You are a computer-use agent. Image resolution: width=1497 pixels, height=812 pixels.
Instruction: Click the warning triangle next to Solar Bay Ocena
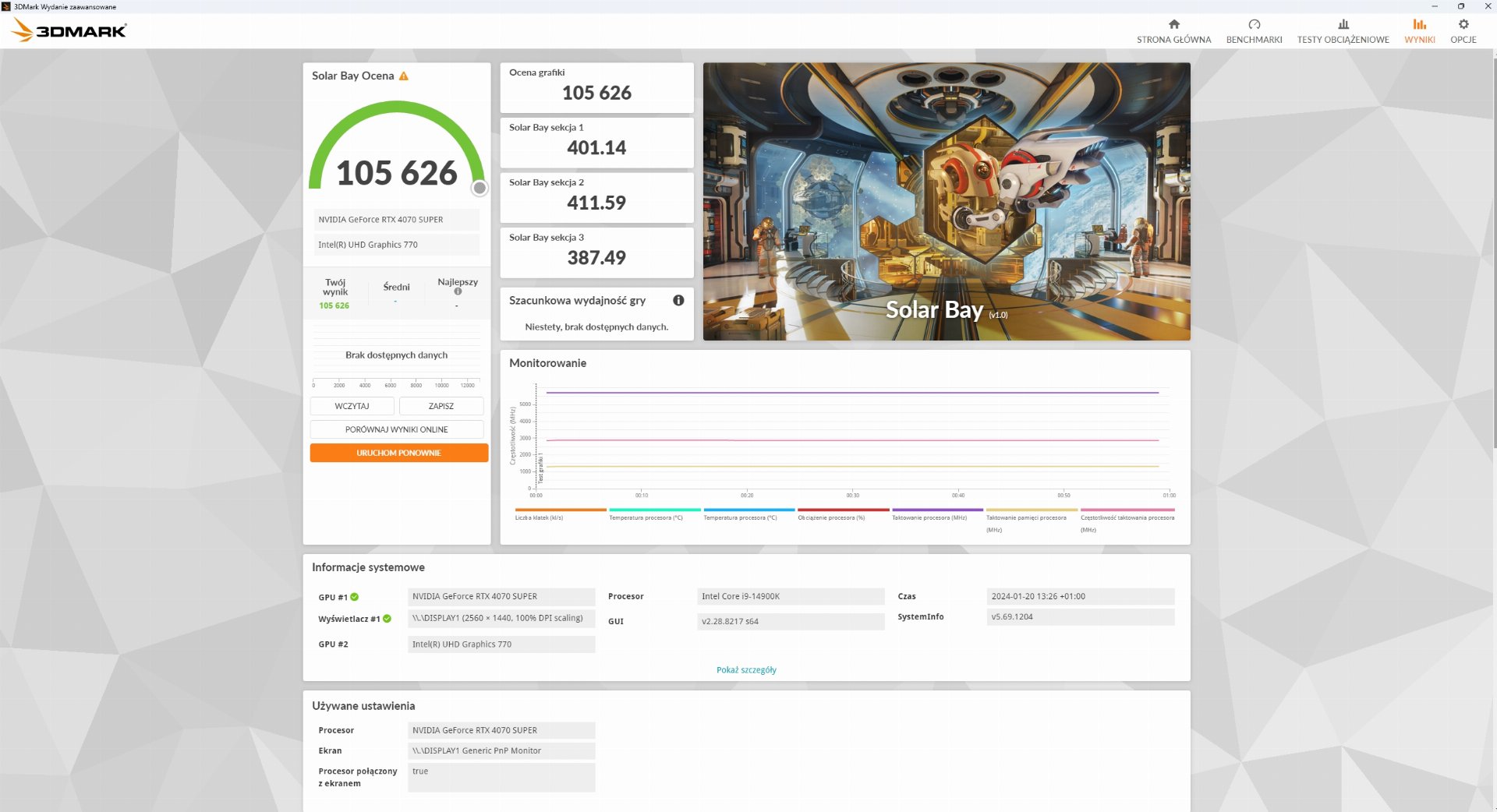(x=404, y=76)
